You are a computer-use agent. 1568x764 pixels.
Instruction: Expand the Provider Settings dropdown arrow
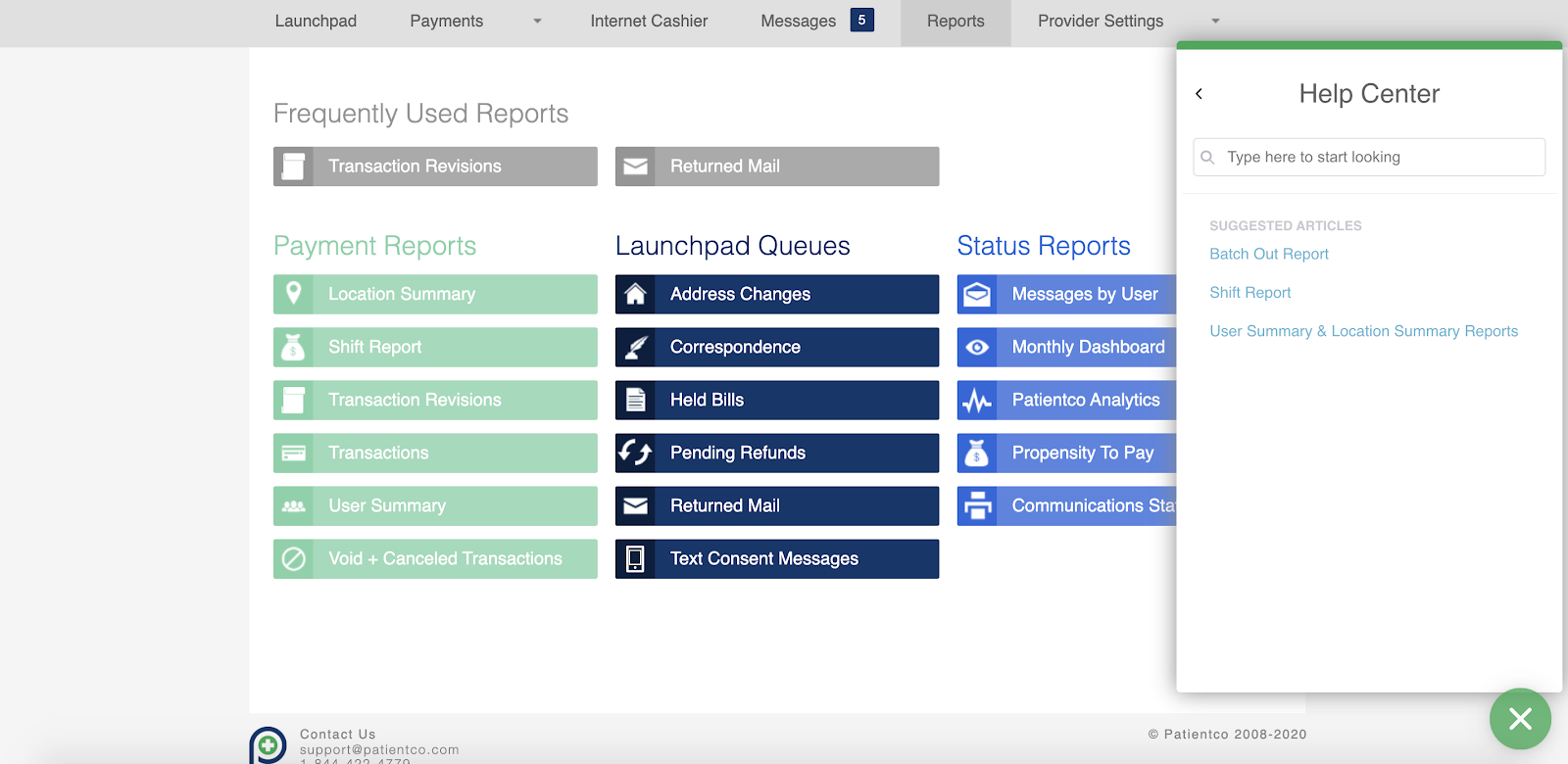point(1215,22)
